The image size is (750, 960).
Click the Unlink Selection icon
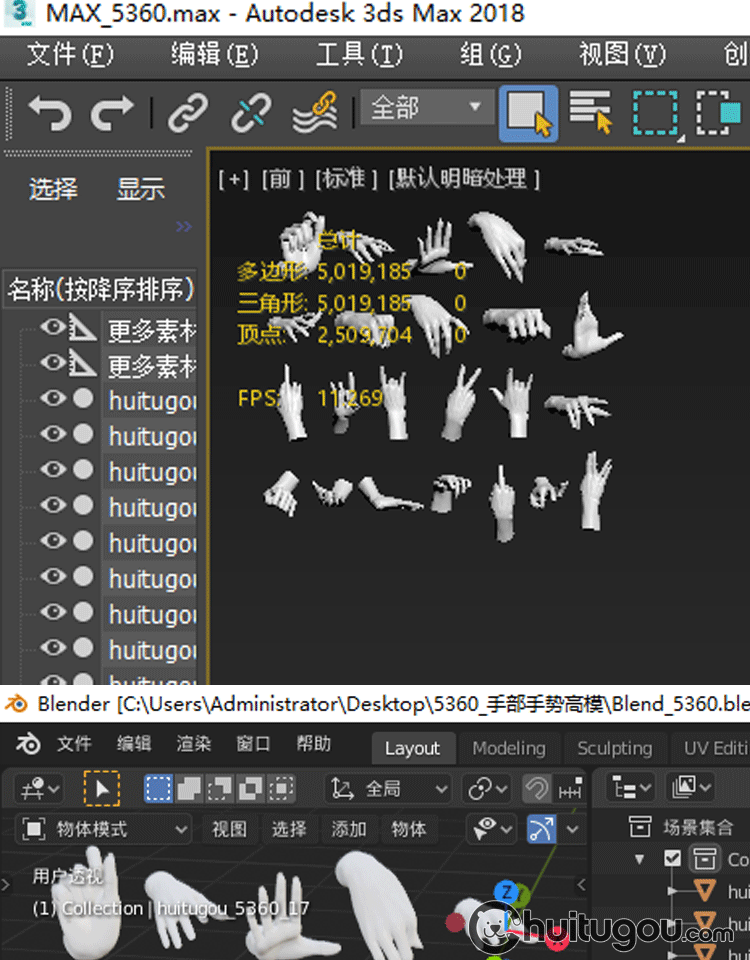click(251, 113)
